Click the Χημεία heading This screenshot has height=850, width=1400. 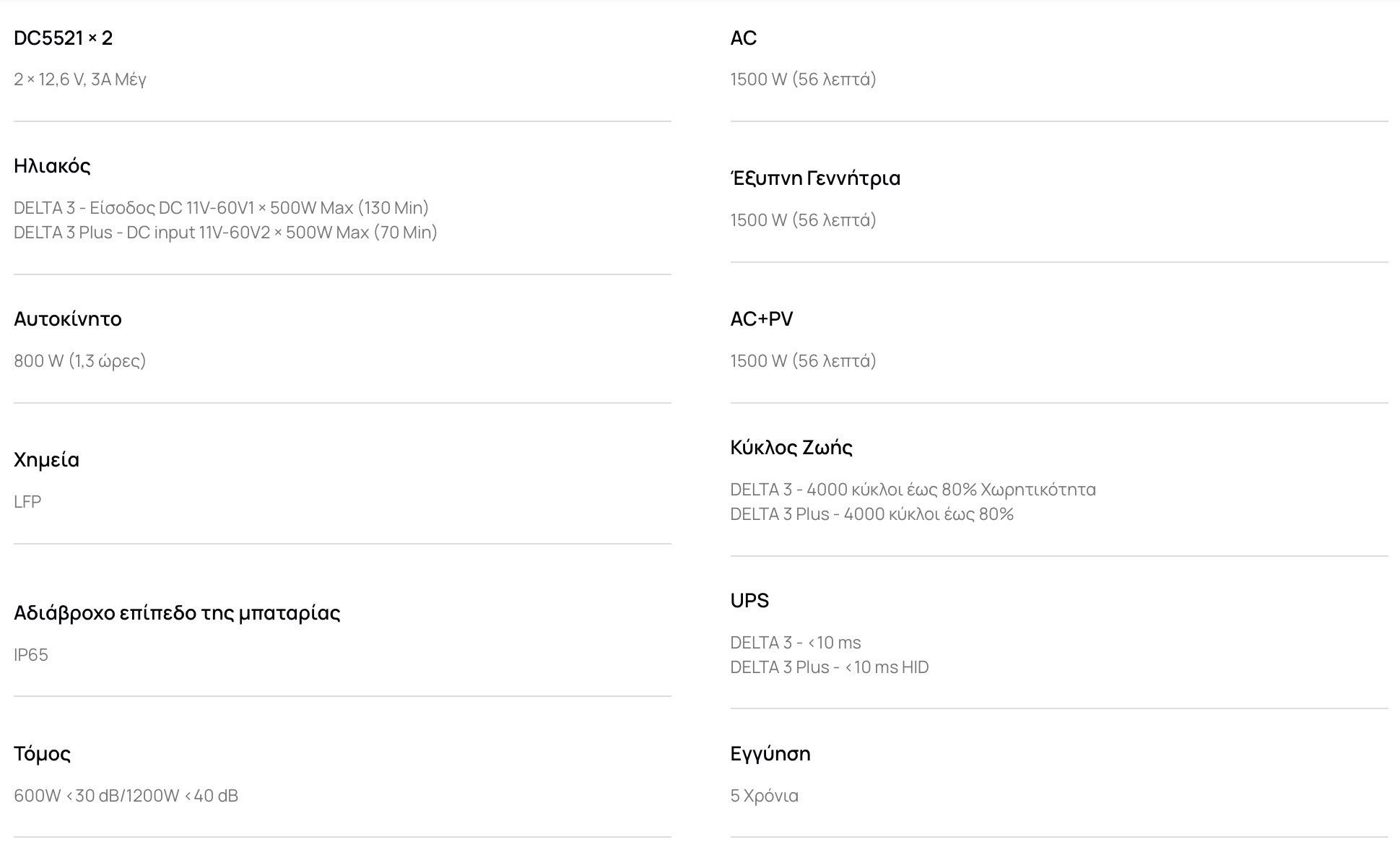pos(47,460)
